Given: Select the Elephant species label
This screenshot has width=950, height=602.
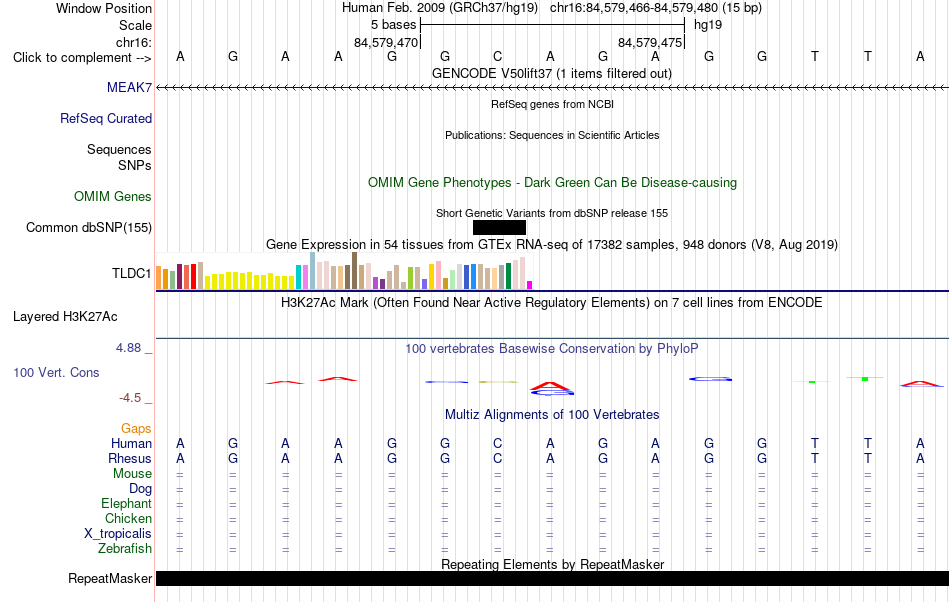Looking at the screenshot, I should [126, 503].
